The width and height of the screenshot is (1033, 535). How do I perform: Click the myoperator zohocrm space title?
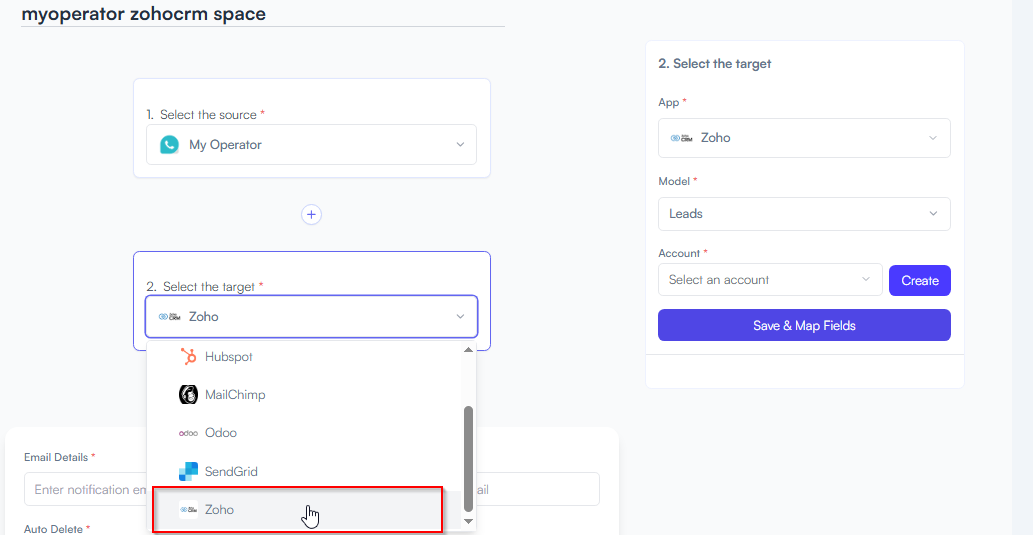pos(144,13)
